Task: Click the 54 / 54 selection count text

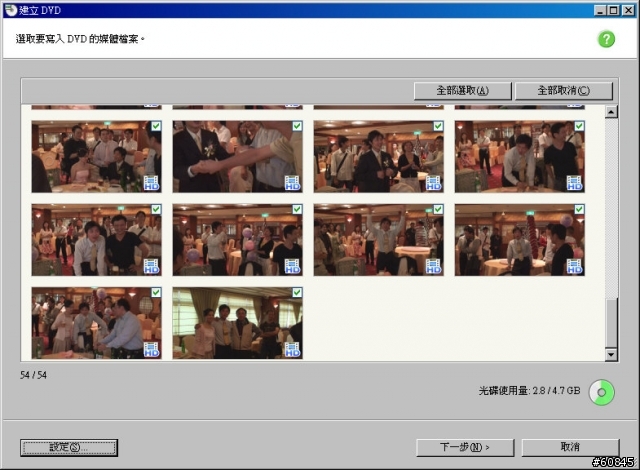Action: pos(33,375)
